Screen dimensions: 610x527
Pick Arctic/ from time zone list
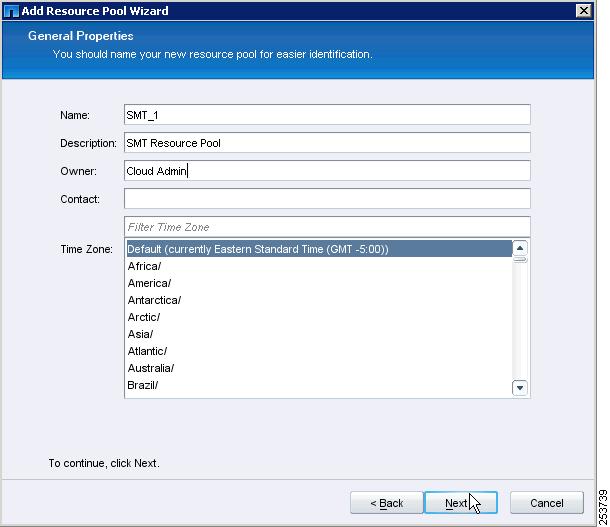coord(319,317)
